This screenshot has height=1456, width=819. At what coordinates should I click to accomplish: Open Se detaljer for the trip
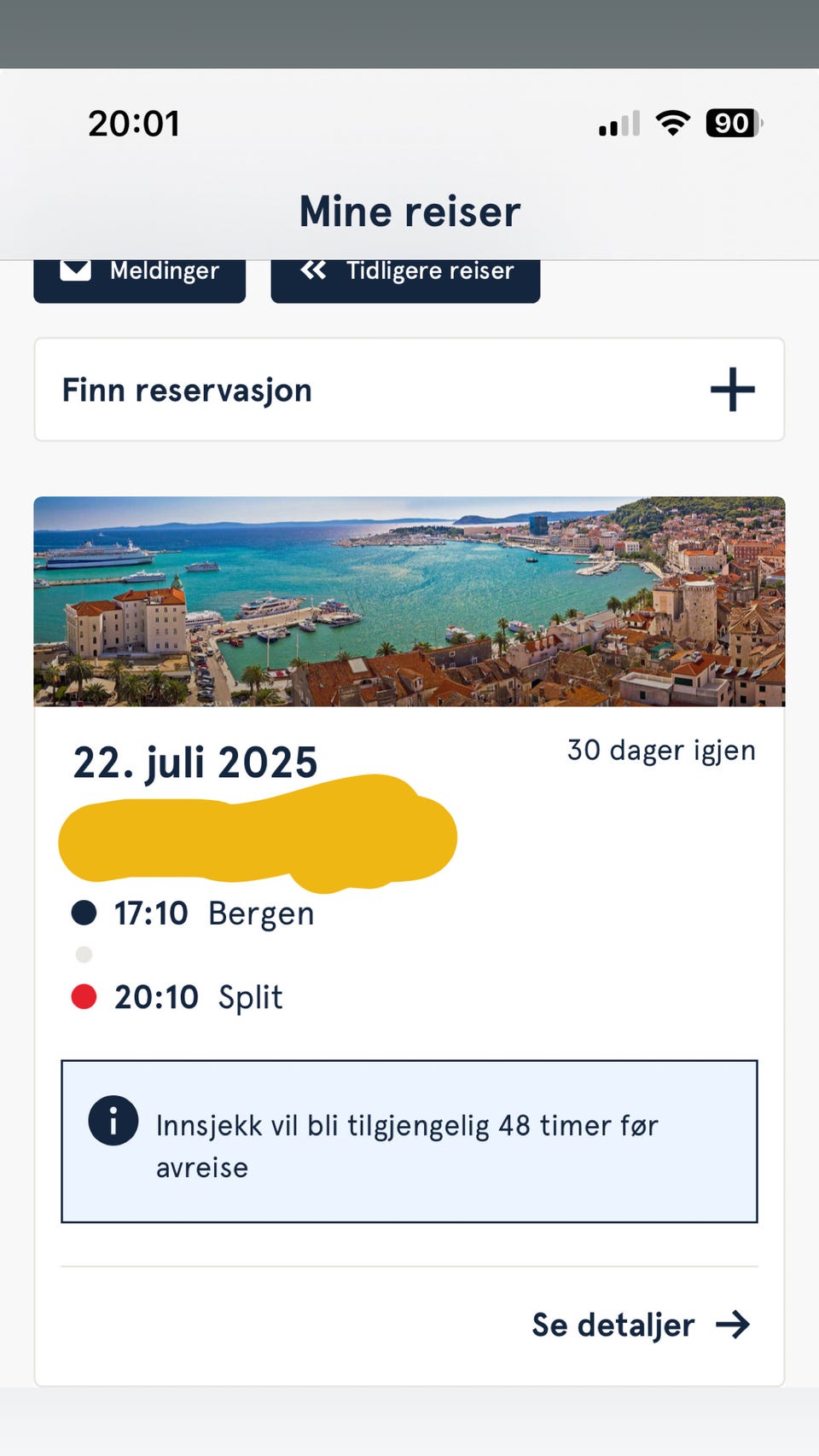click(x=613, y=1325)
